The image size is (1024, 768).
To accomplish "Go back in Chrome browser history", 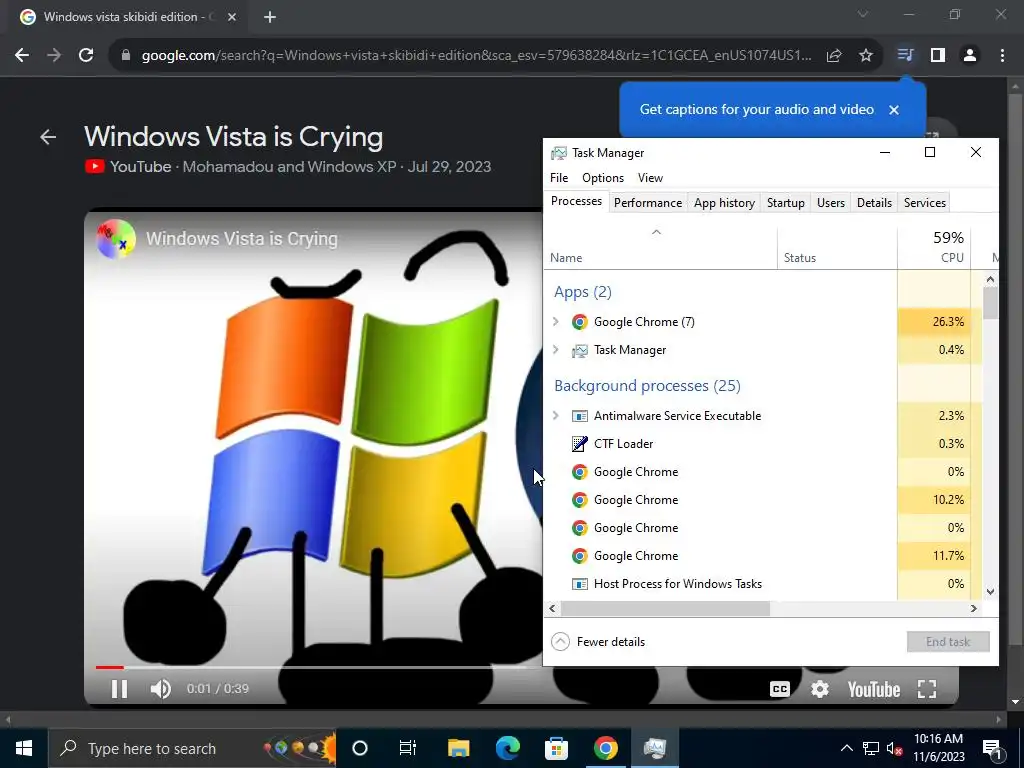I will pos(22,56).
